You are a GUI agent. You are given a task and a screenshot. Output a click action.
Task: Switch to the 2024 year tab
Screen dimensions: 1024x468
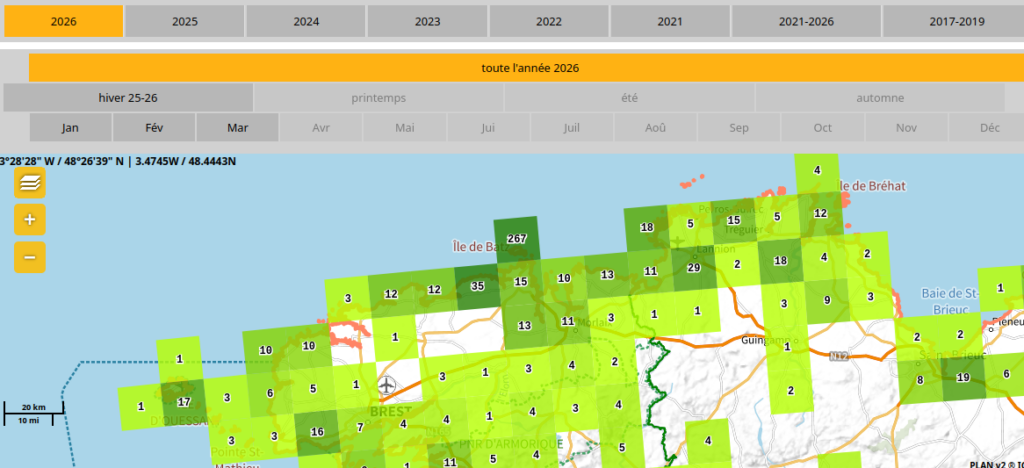point(306,21)
